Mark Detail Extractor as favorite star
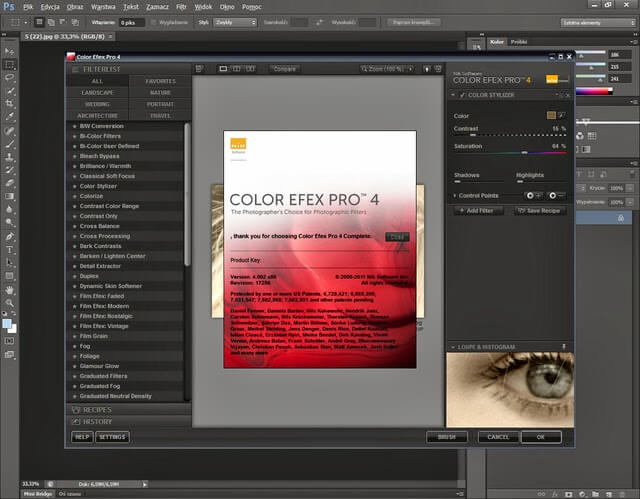This screenshot has width=640, height=499. [75, 266]
